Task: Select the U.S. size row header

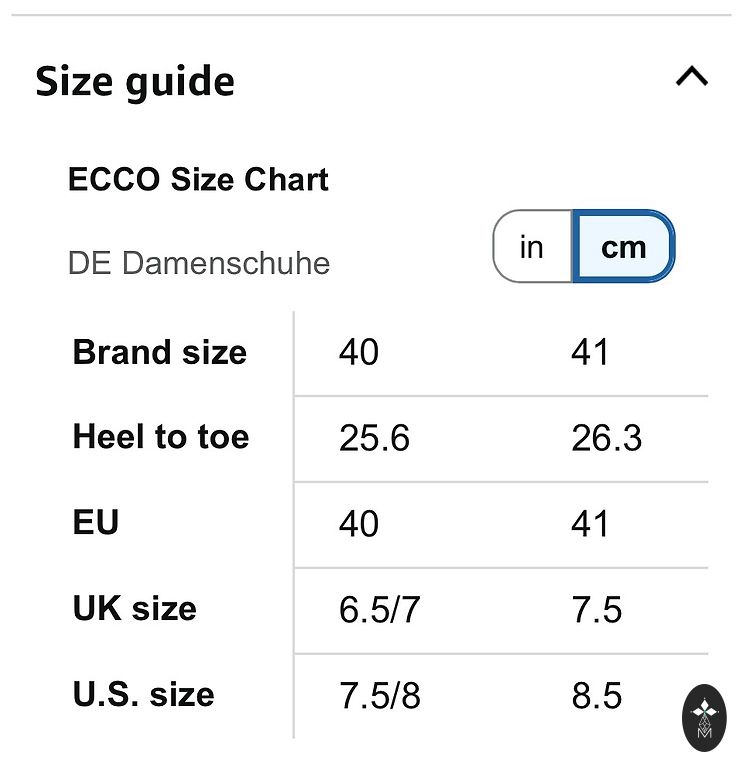Action: (x=144, y=695)
